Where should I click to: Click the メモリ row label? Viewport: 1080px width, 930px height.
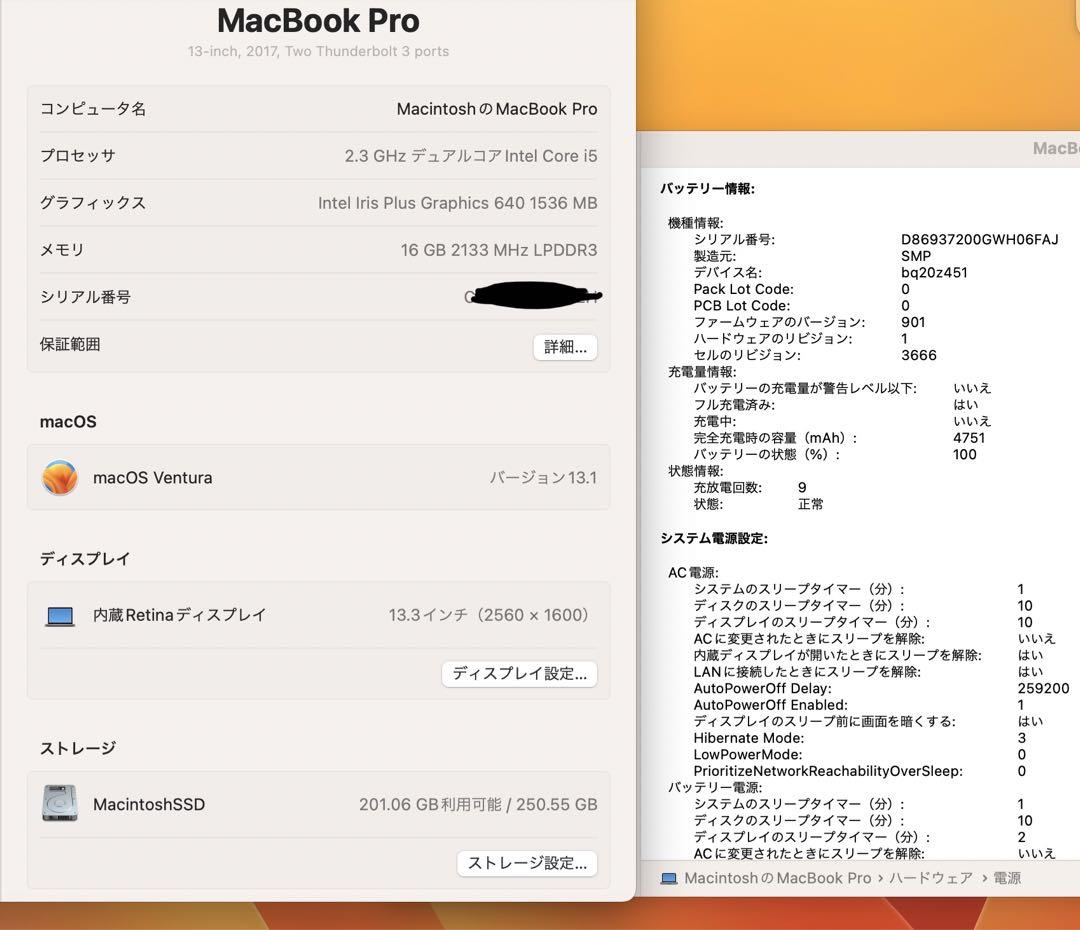62,250
